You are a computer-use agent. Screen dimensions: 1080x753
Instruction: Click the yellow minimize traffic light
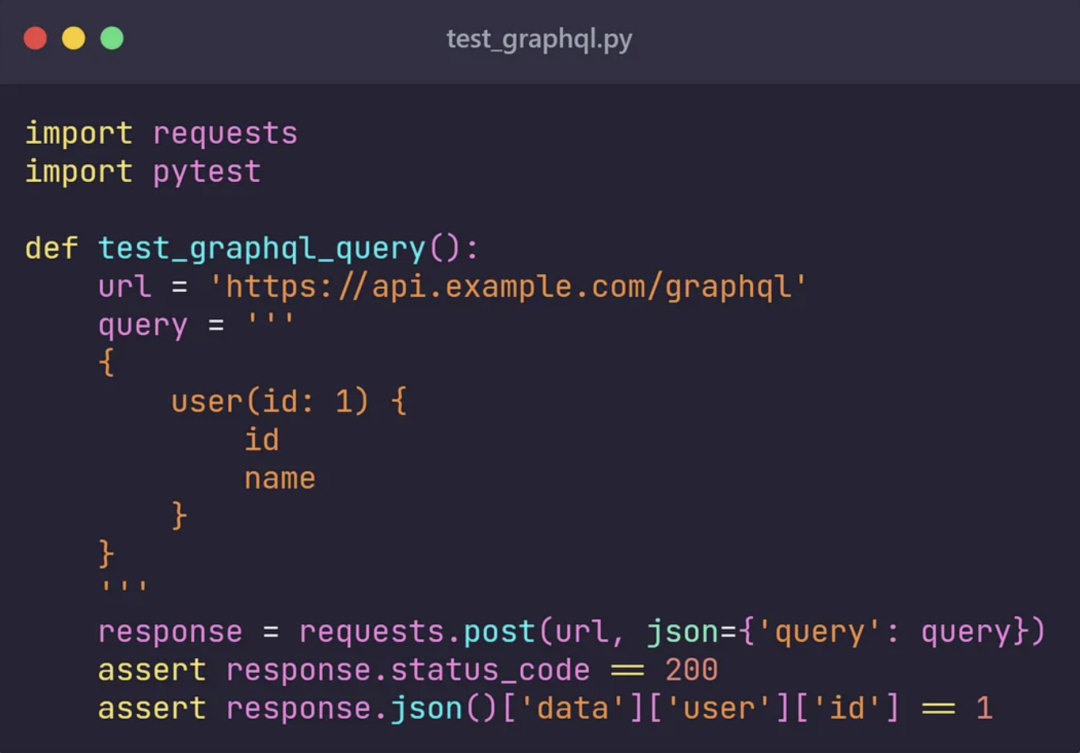point(74,36)
